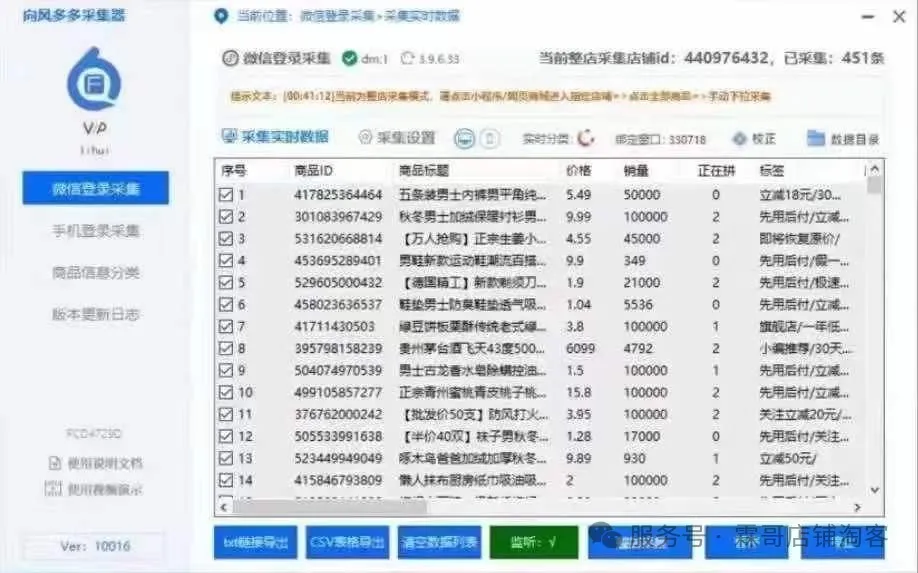This screenshot has width=918, height=573.
Task: Toggle the green 监听 listener button
Action: pos(533,543)
